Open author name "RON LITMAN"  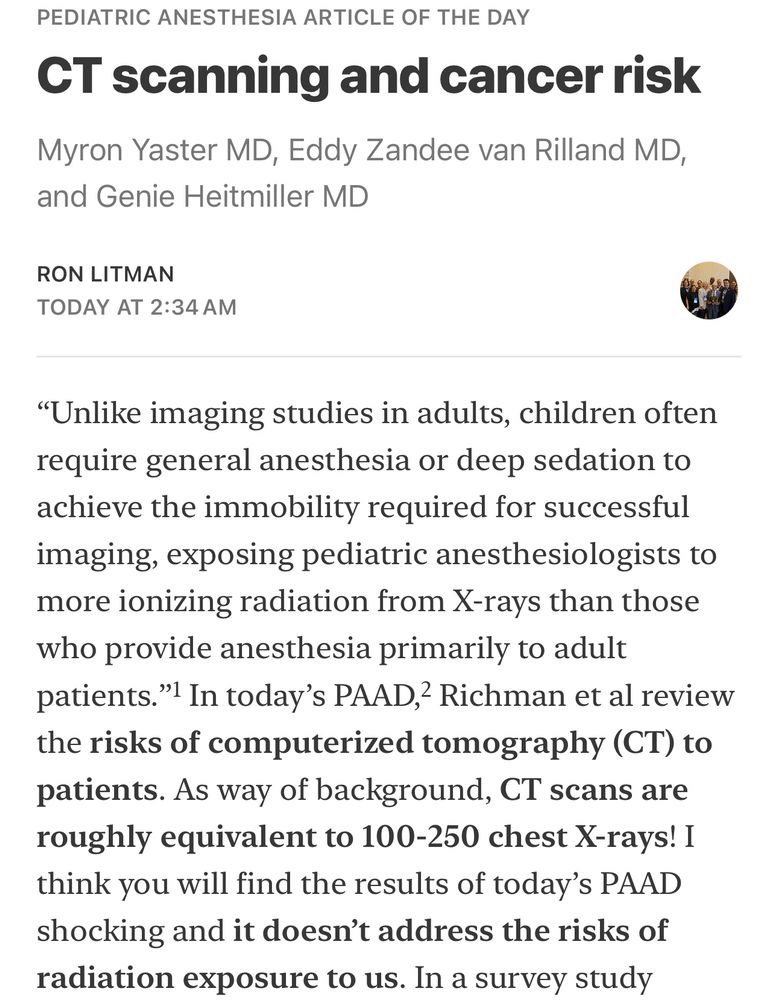(x=105, y=274)
